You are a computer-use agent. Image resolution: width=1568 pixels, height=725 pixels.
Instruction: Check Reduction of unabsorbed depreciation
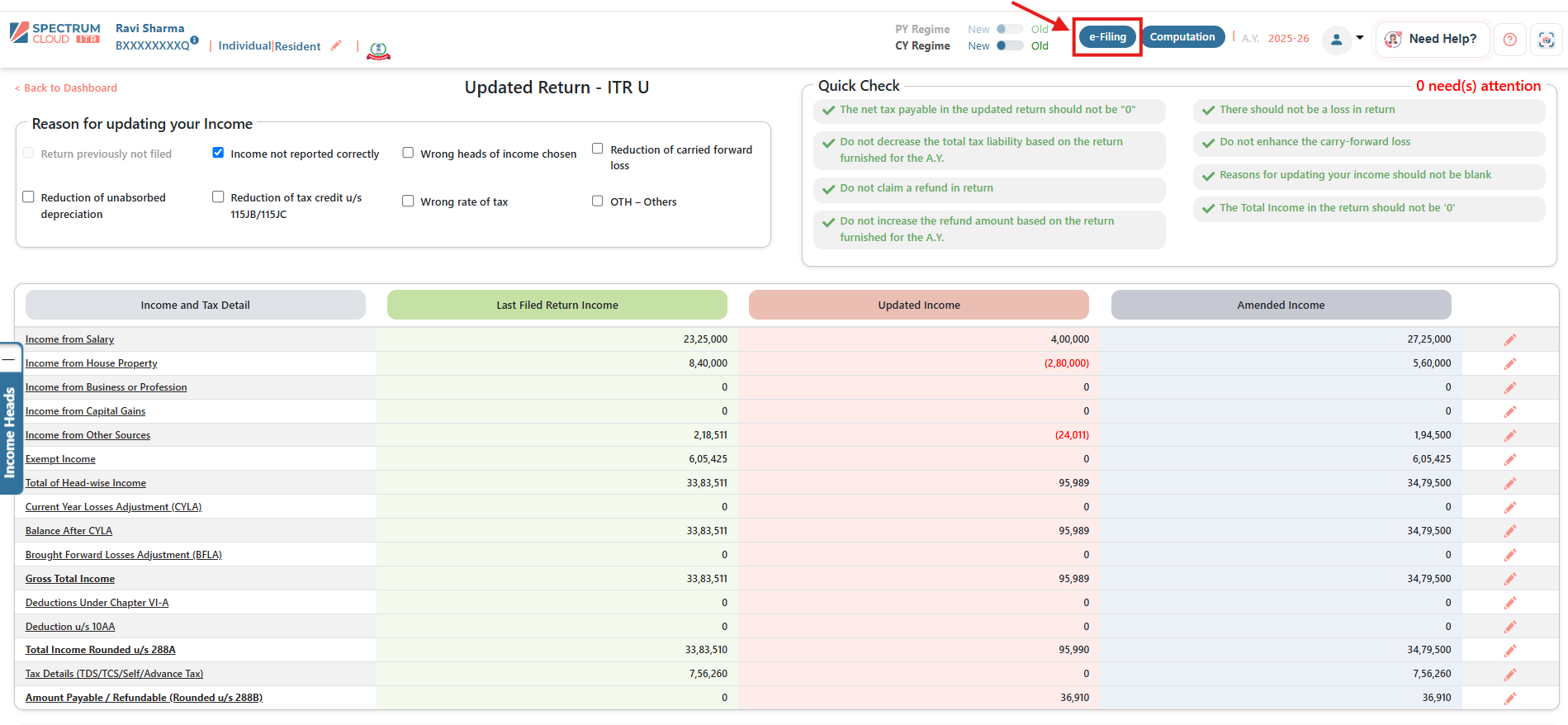(28, 197)
